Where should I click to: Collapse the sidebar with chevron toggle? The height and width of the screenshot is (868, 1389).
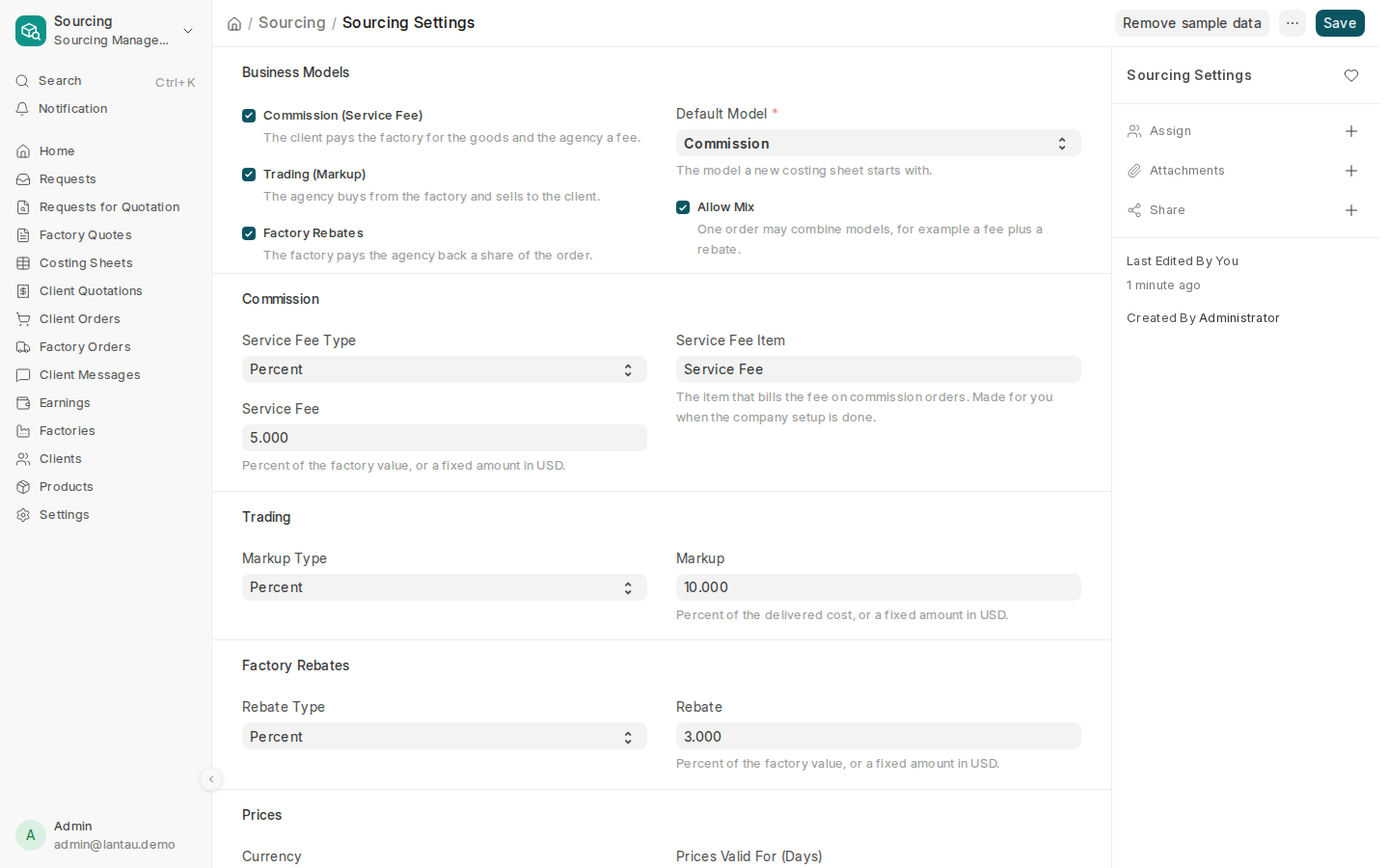(211, 779)
